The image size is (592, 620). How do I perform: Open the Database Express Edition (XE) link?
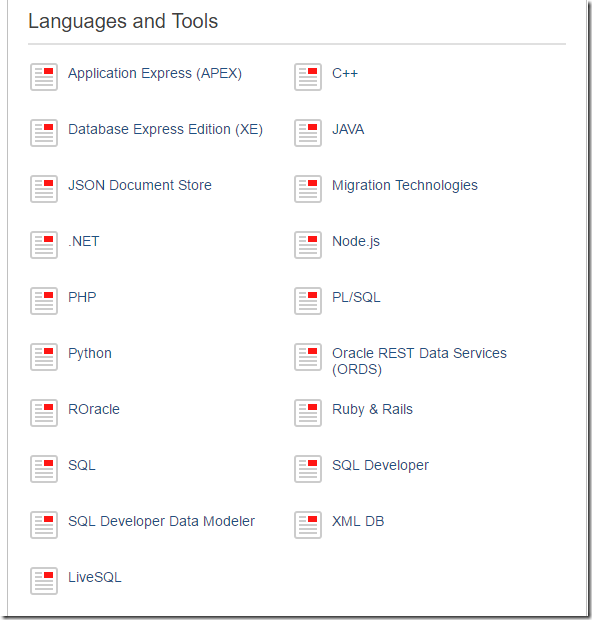165,130
